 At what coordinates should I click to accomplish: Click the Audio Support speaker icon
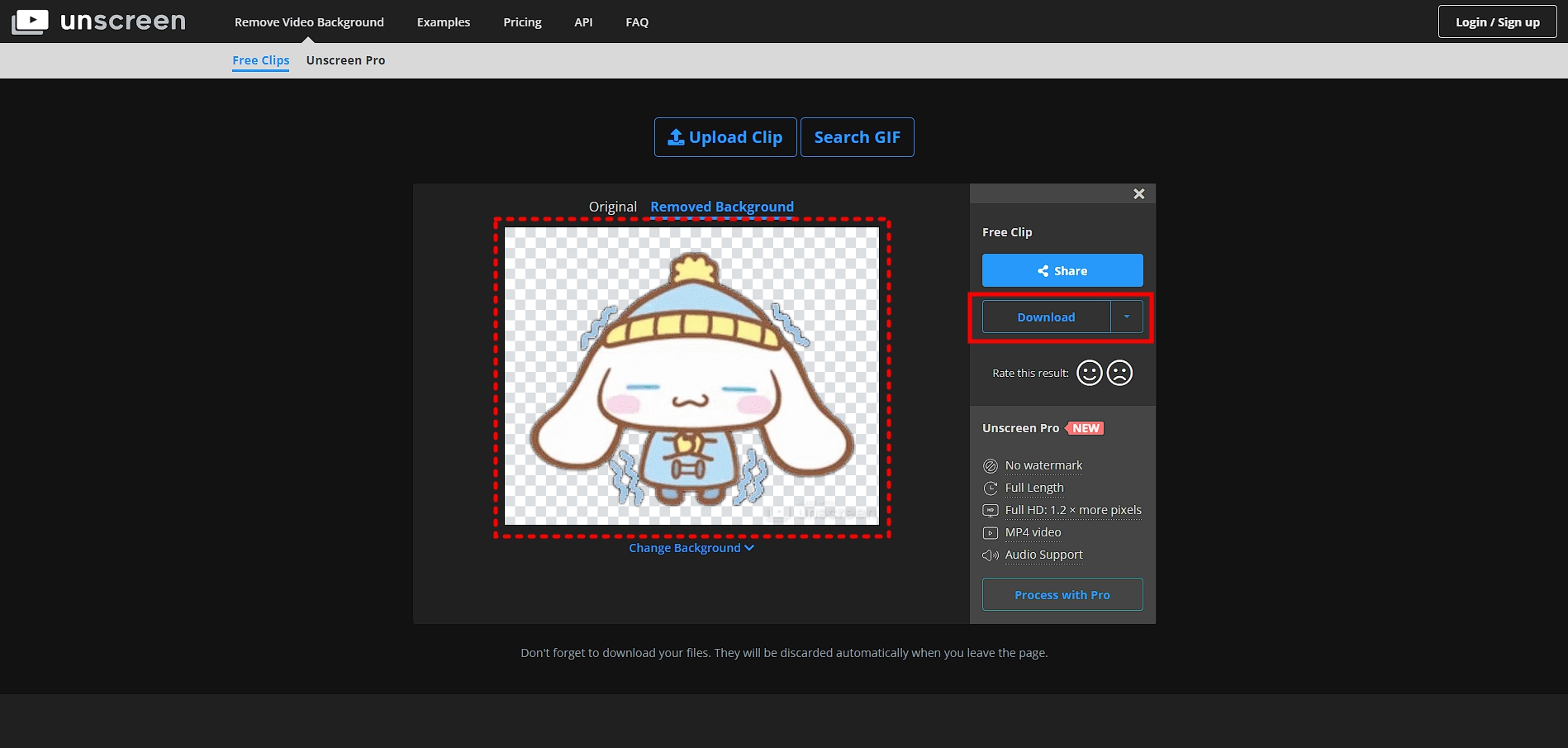(991, 555)
